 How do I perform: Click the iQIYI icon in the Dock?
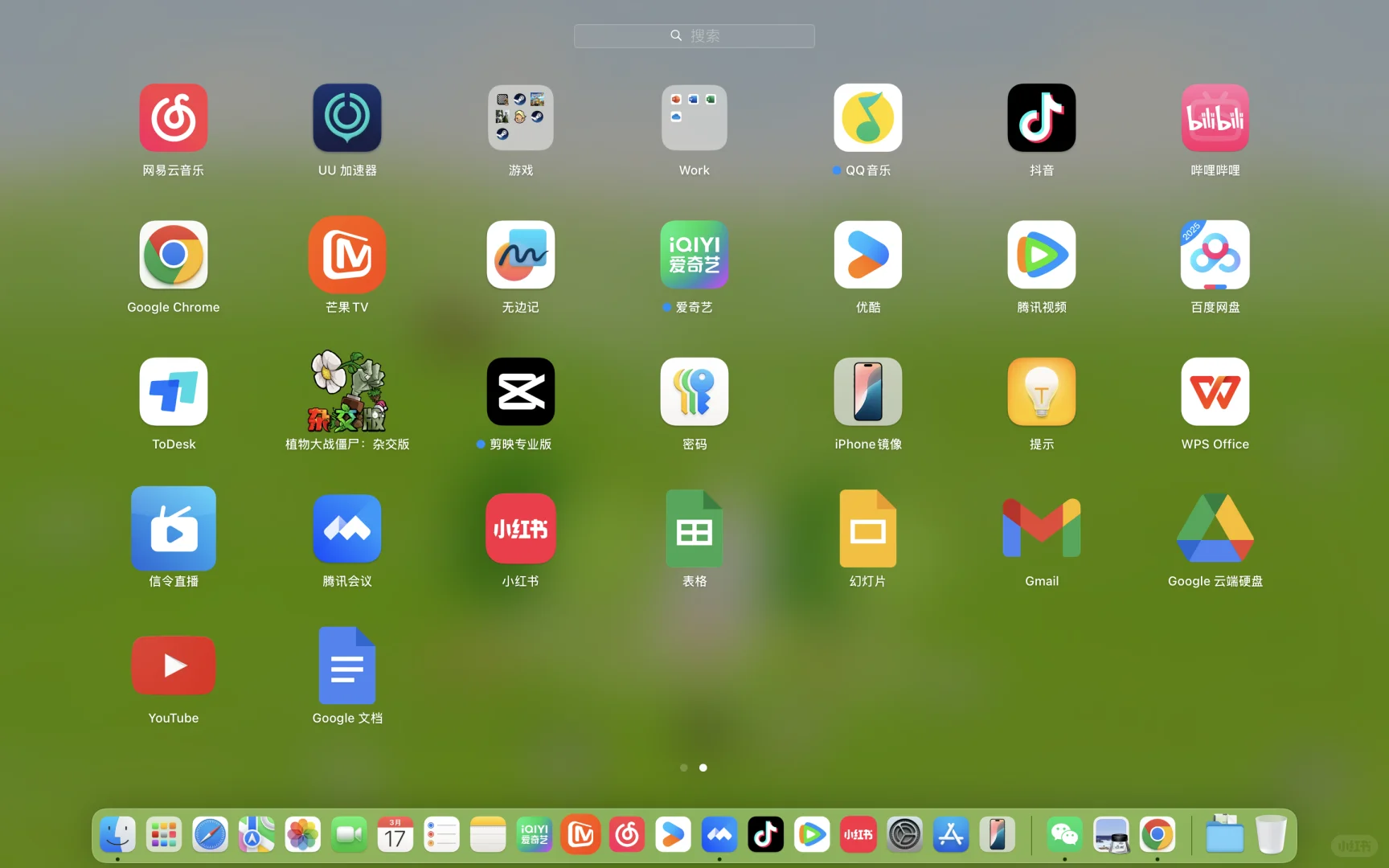(535, 835)
